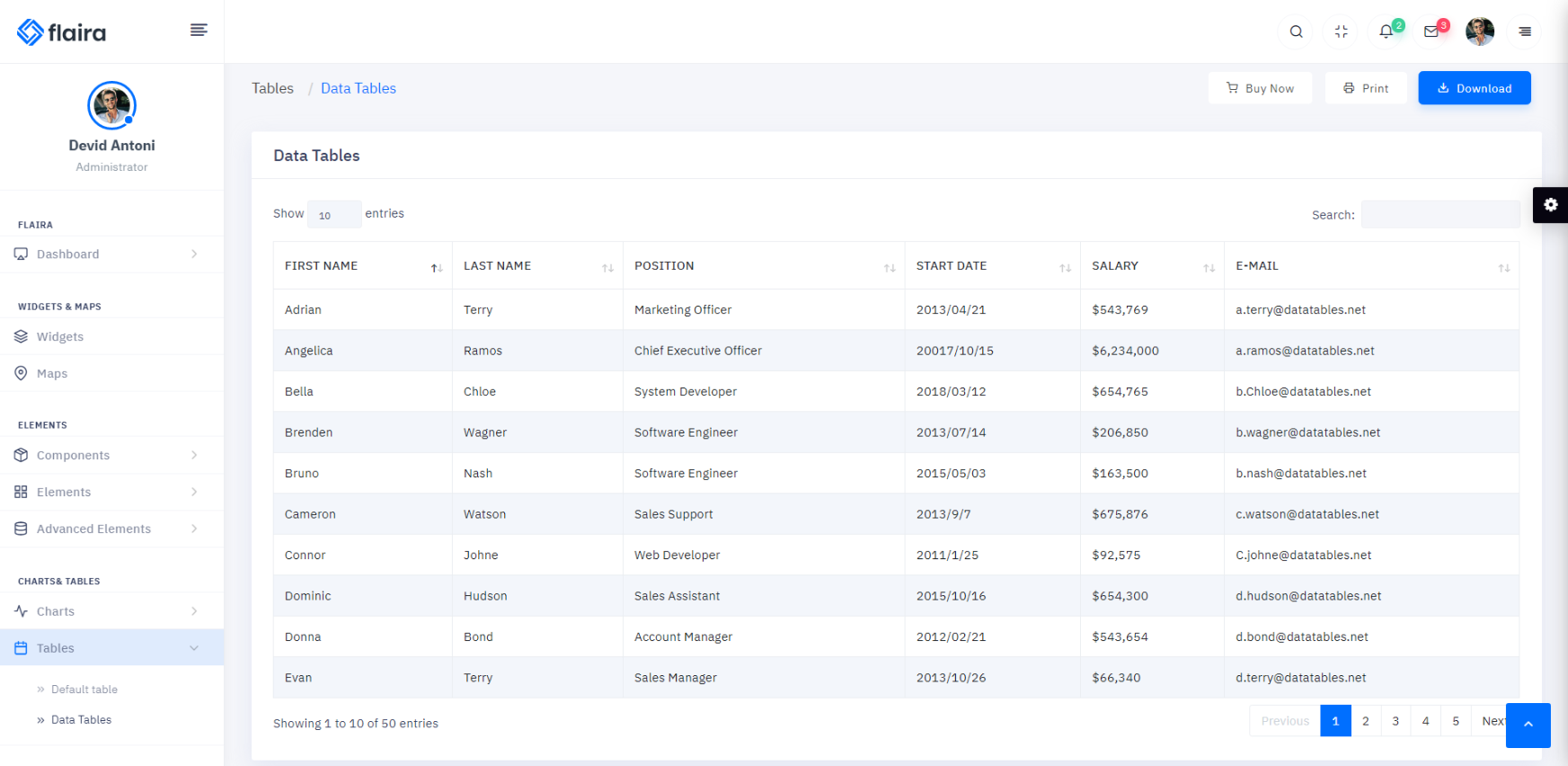Sort by Last Name using its sort arrows
The width and height of the screenshot is (1568, 766).
pyautogui.click(x=607, y=268)
